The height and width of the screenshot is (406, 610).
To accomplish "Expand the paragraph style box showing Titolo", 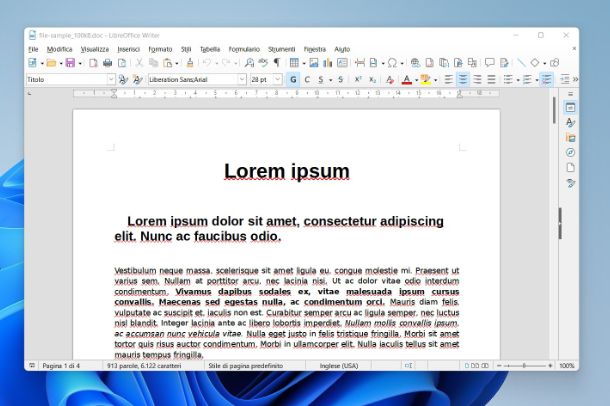I will 111,80.
